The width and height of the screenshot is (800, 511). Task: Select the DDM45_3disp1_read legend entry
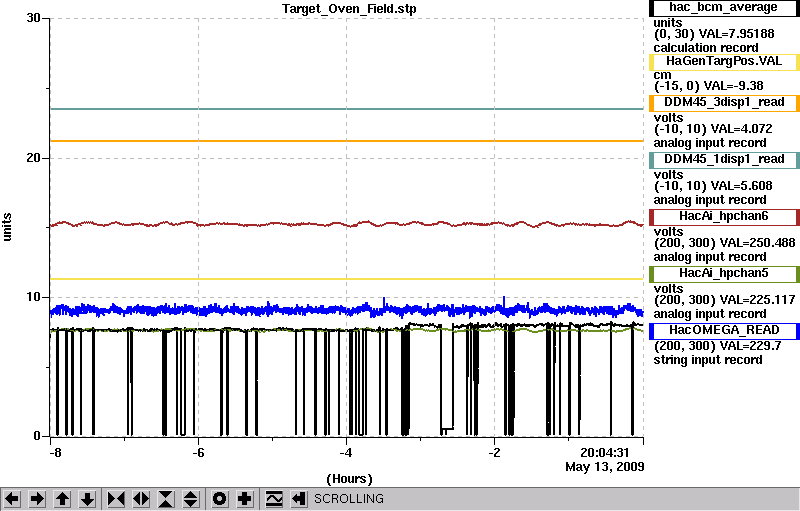click(x=724, y=103)
